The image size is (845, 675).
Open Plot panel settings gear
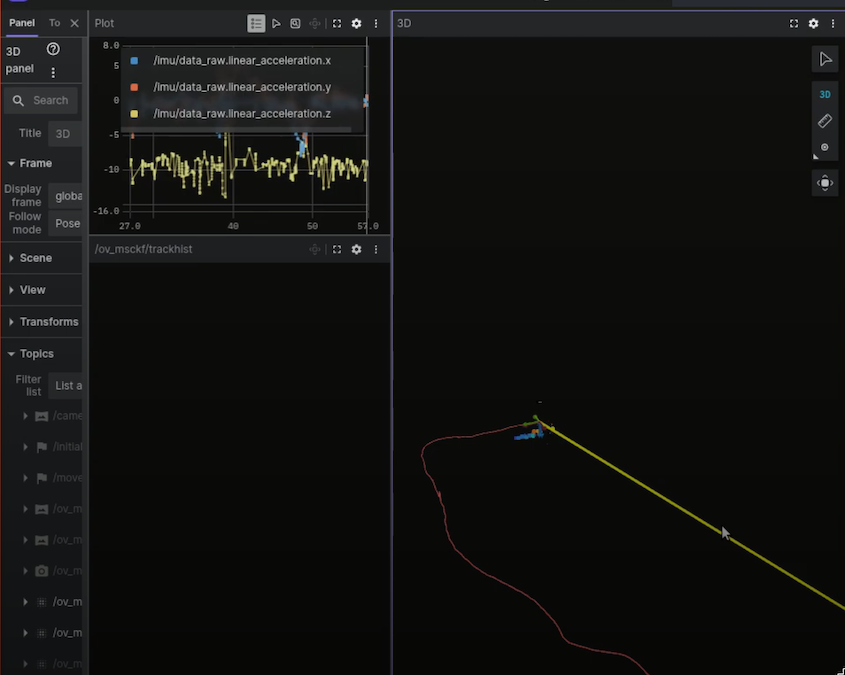click(x=356, y=24)
